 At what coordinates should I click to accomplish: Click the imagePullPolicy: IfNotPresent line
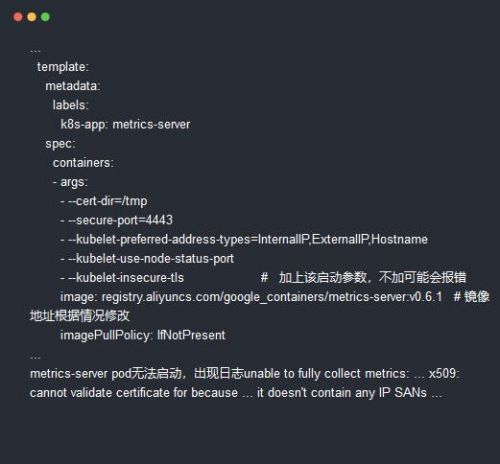(143, 335)
